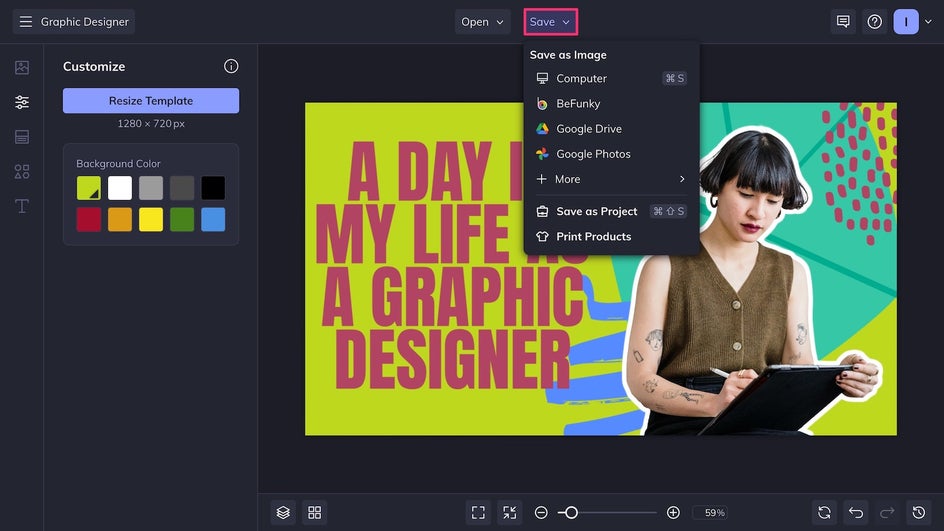Image resolution: width=944 pixels, height=531 pixels.
Task: Click the Graphic Designer title
Action: point(84,22)
